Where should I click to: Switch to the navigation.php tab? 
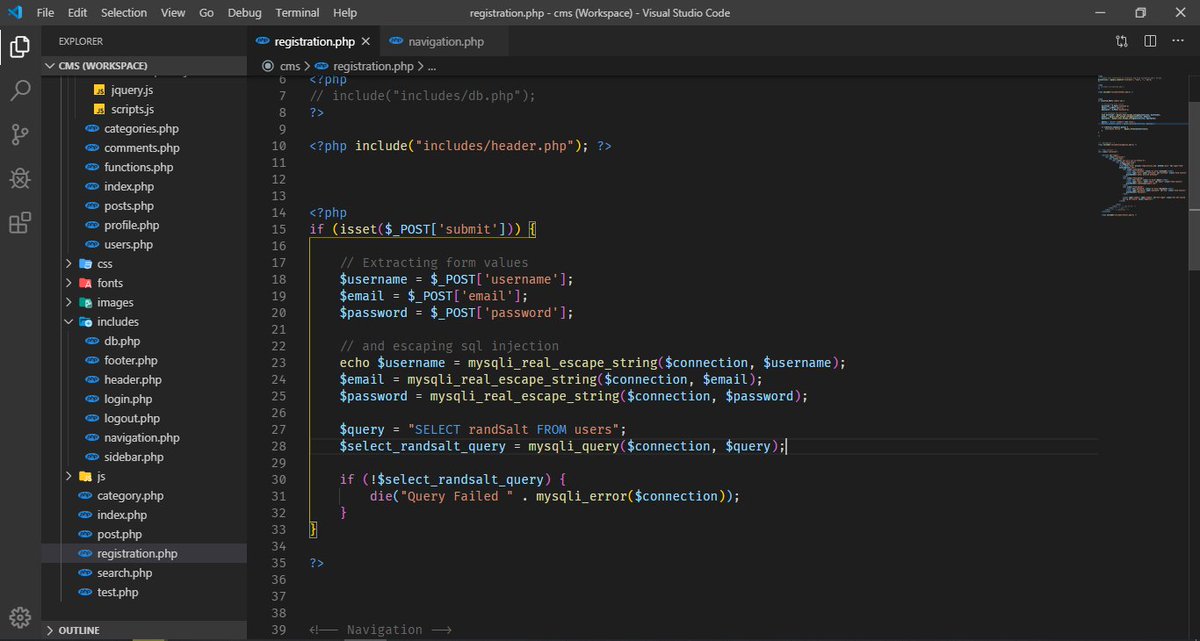445,42
